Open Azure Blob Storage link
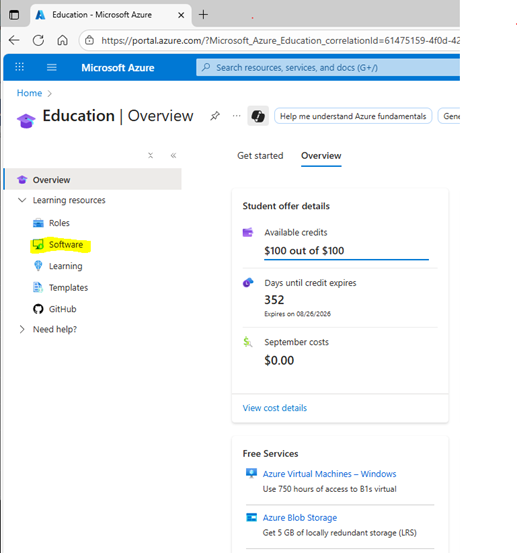The height and width of the screenshot is (553, 517). tap(300, 518)
